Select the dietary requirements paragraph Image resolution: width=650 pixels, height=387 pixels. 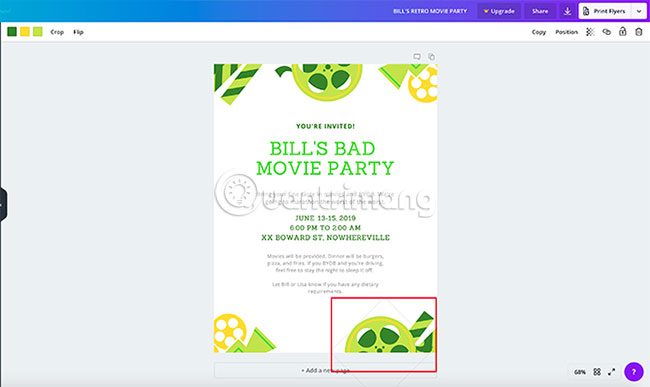[x=325, y=288]
